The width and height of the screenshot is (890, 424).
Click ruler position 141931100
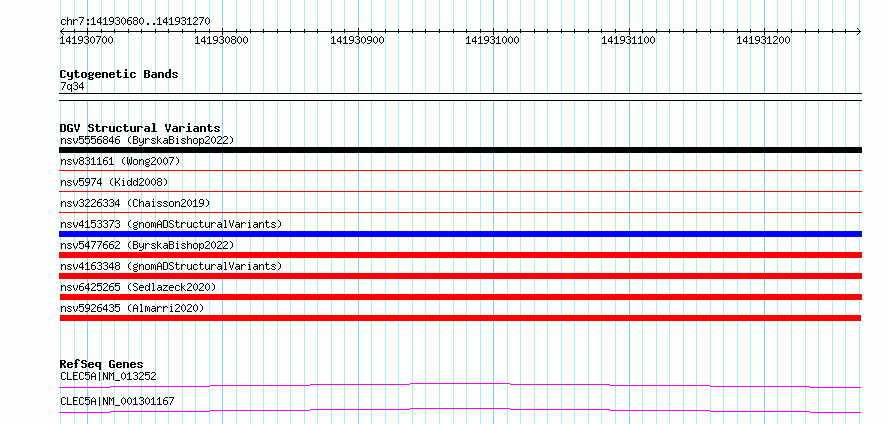(628, 40)
